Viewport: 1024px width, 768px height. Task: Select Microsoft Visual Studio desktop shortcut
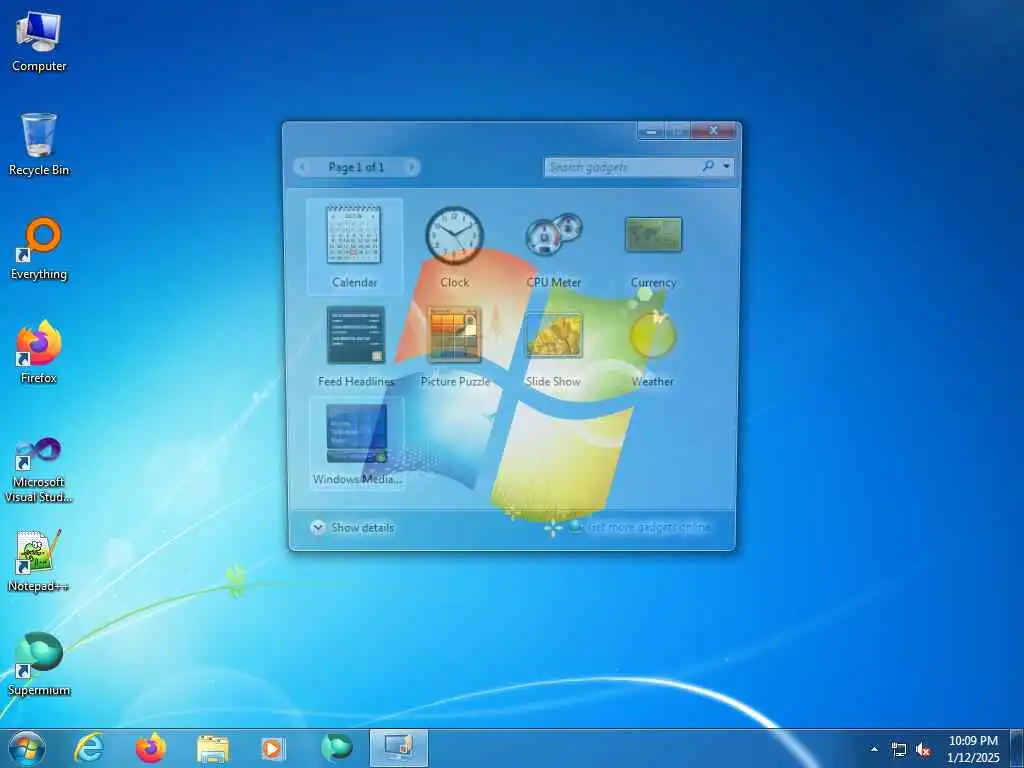pos(39,470)
